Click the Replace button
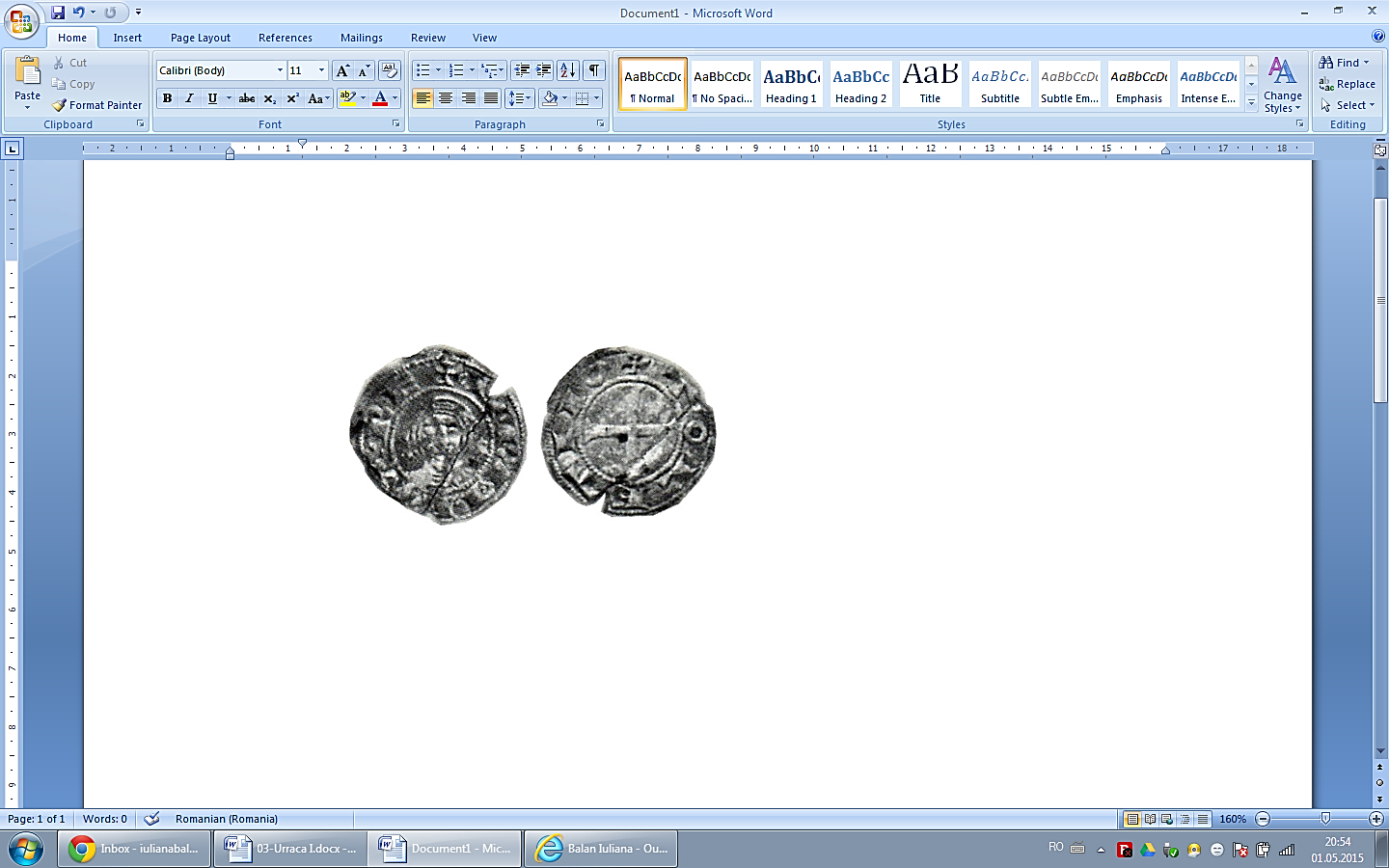 [1348, 84]
